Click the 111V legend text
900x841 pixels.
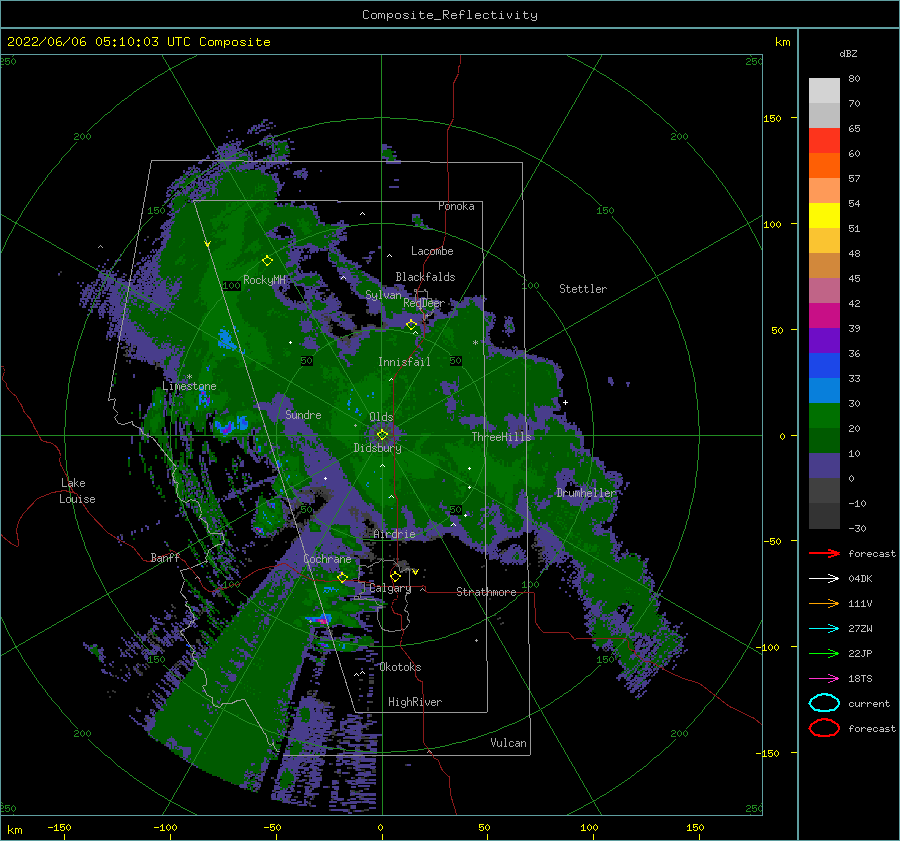click(x=860, y=603)
